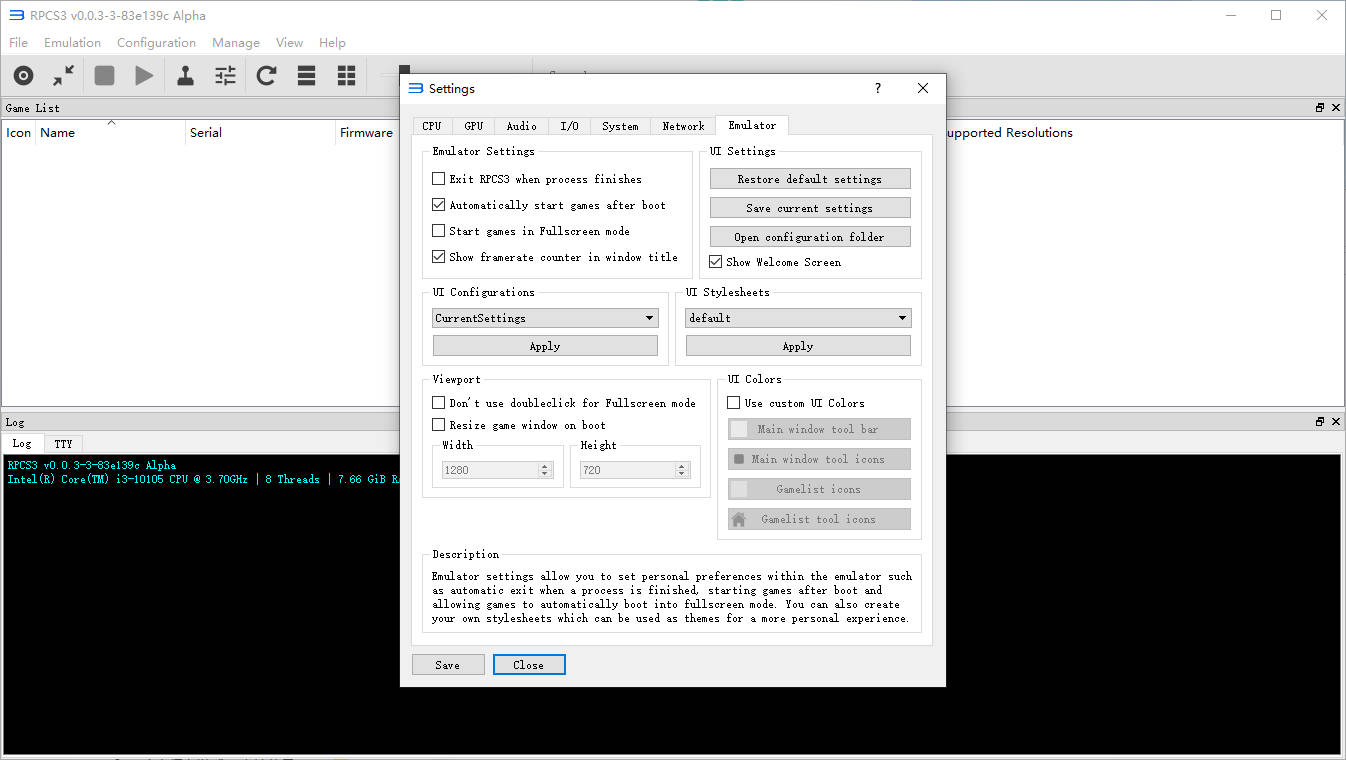Viewport: 1346px width, 760px height.
Task: Click Gamelist tool icons color button
Action: [819, 519]
